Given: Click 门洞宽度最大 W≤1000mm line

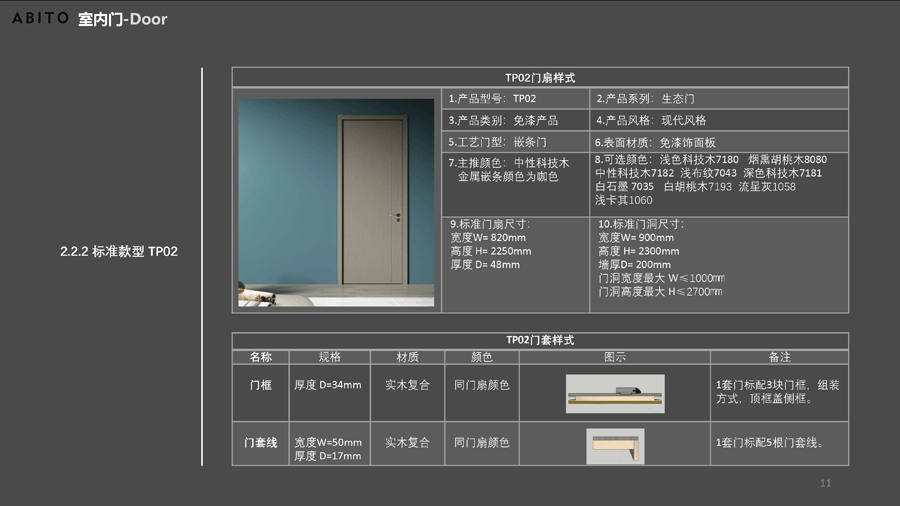Looking at the screenshot, I should [x=661, y=278].
